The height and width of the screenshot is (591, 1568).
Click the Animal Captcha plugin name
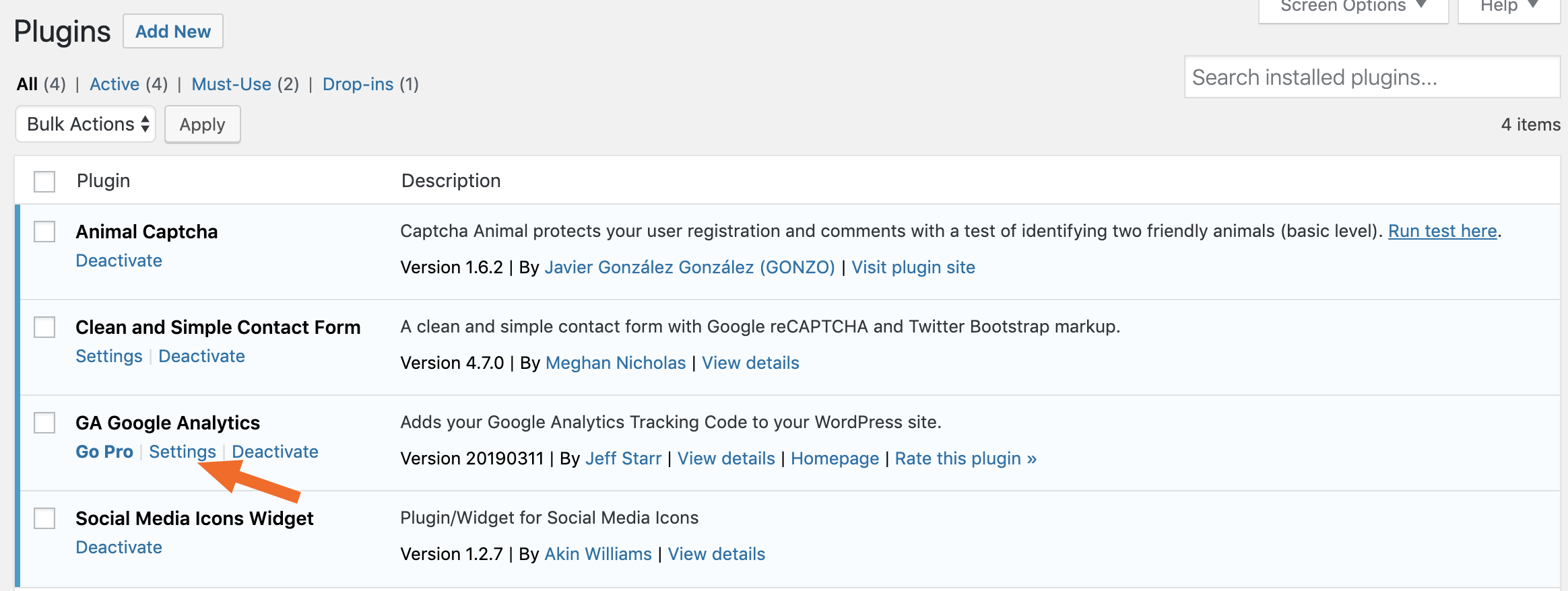[146, 232]
